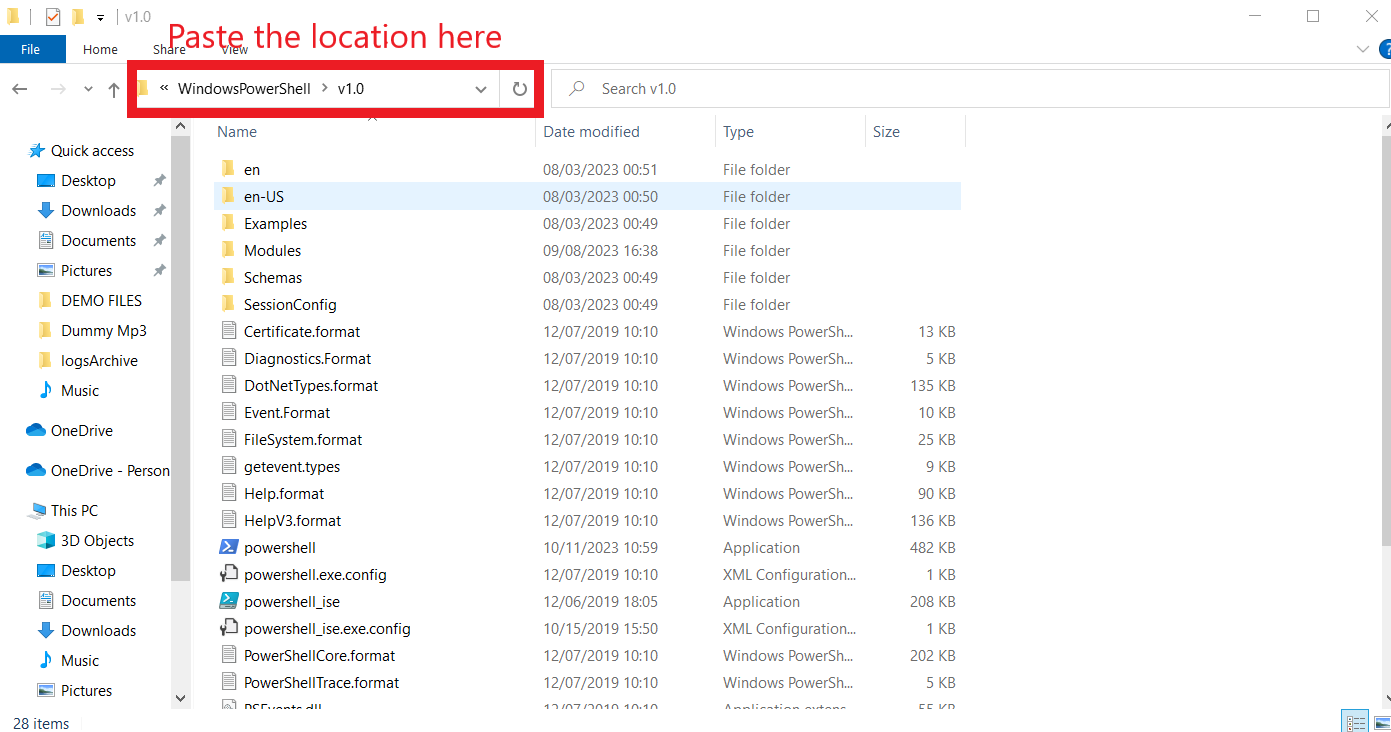Click the Search v1.0 box
1391x732 pixels.
(970, 89)
